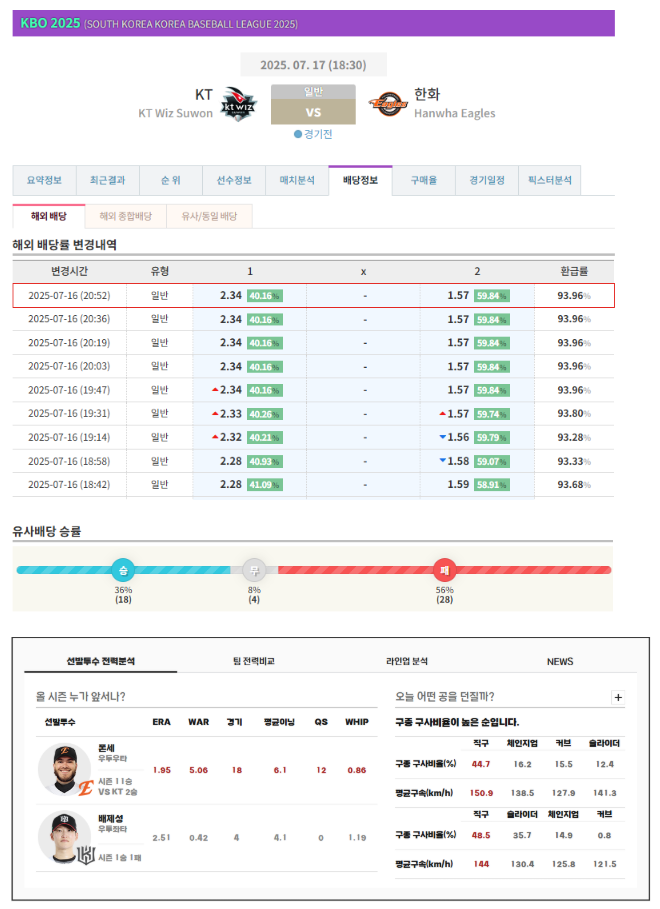The image size is (660, 909).
Task: Click the 93.80% payout value
Action: (x=574, y=413)
